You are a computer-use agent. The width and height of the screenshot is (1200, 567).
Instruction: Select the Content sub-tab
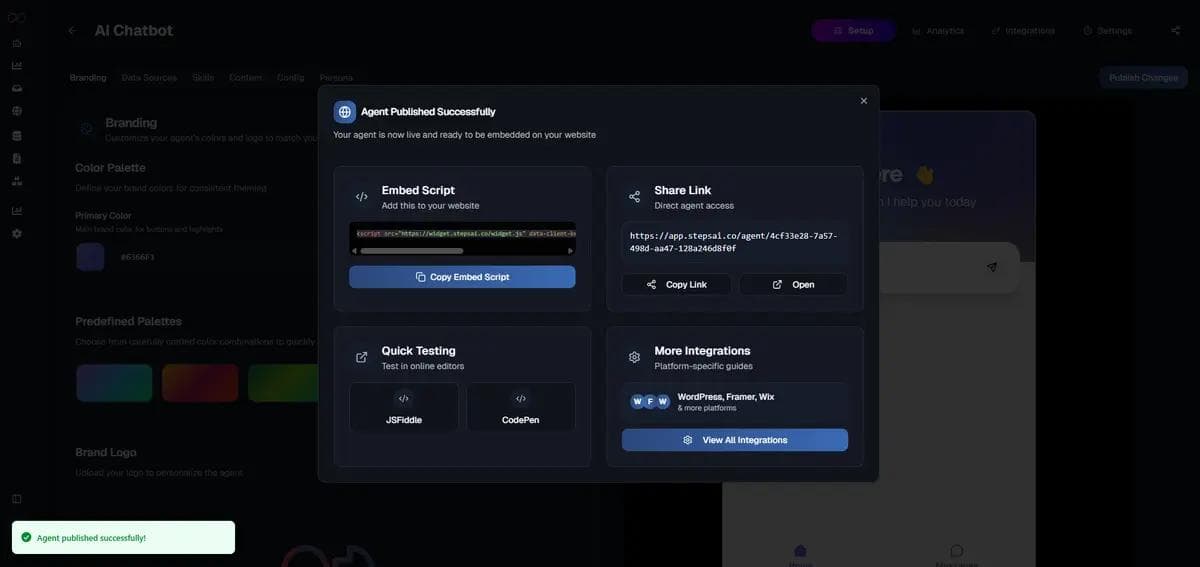point(245,78)
